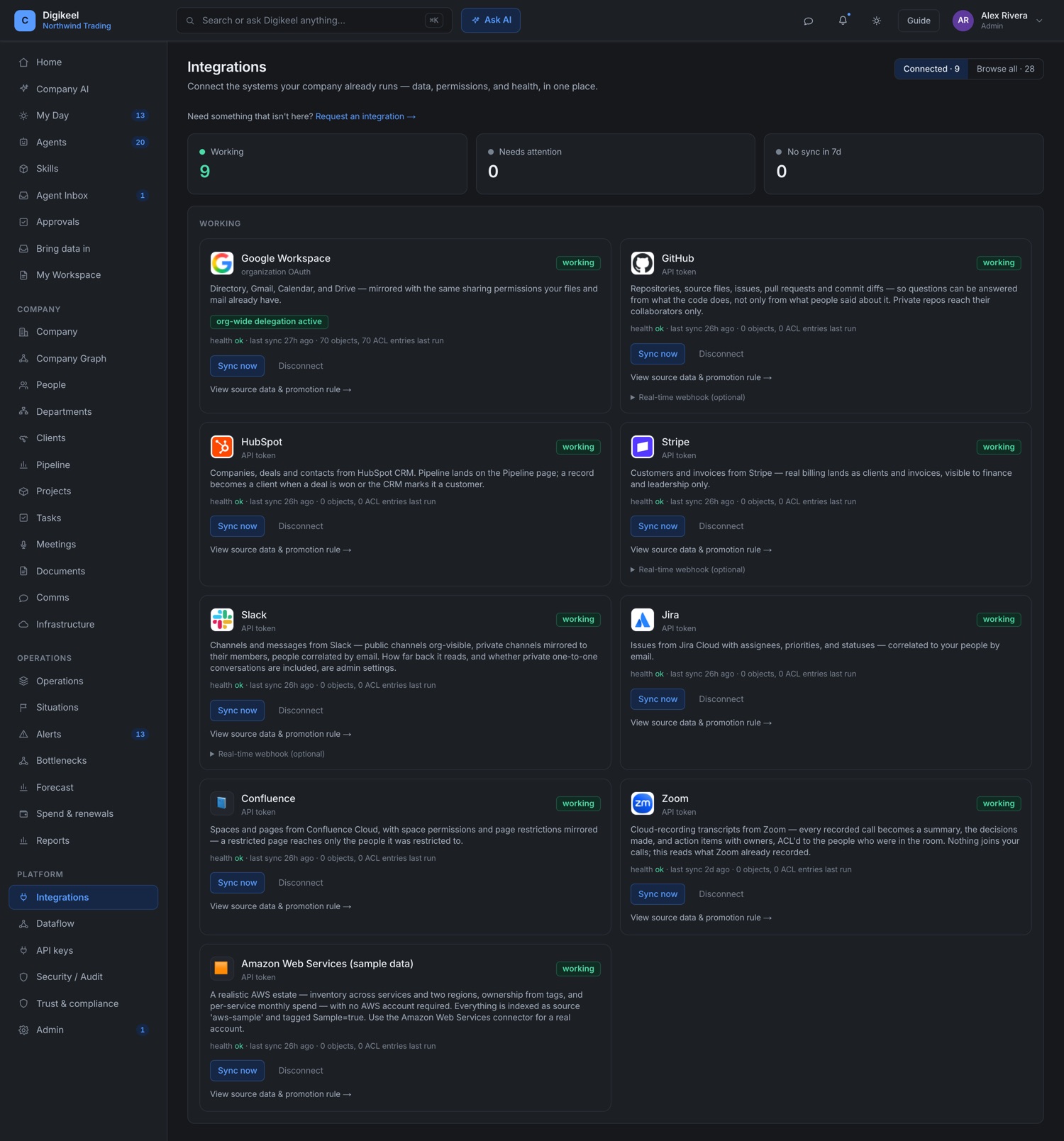Expand the user account chevron

1039,21
